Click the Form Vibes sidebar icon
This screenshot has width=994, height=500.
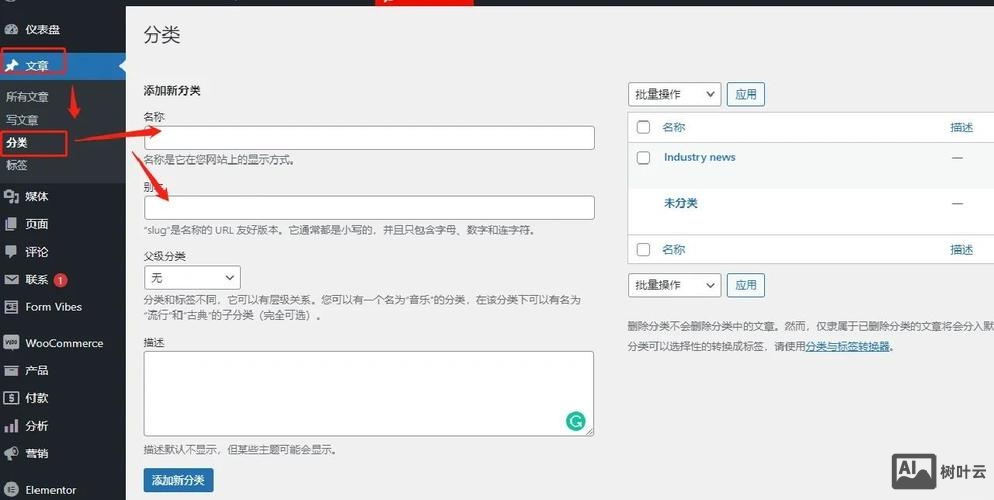click(11, 307)
